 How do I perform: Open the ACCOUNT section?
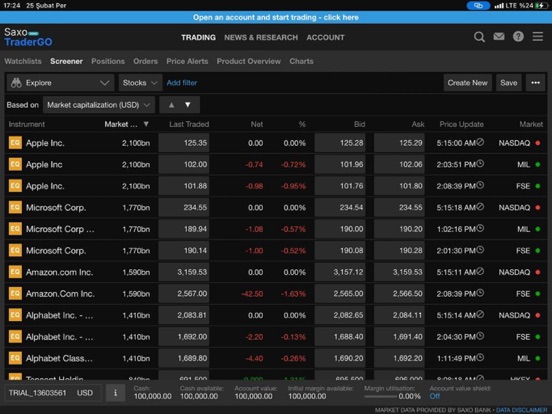pyautogui.click(x=325, y=37)
